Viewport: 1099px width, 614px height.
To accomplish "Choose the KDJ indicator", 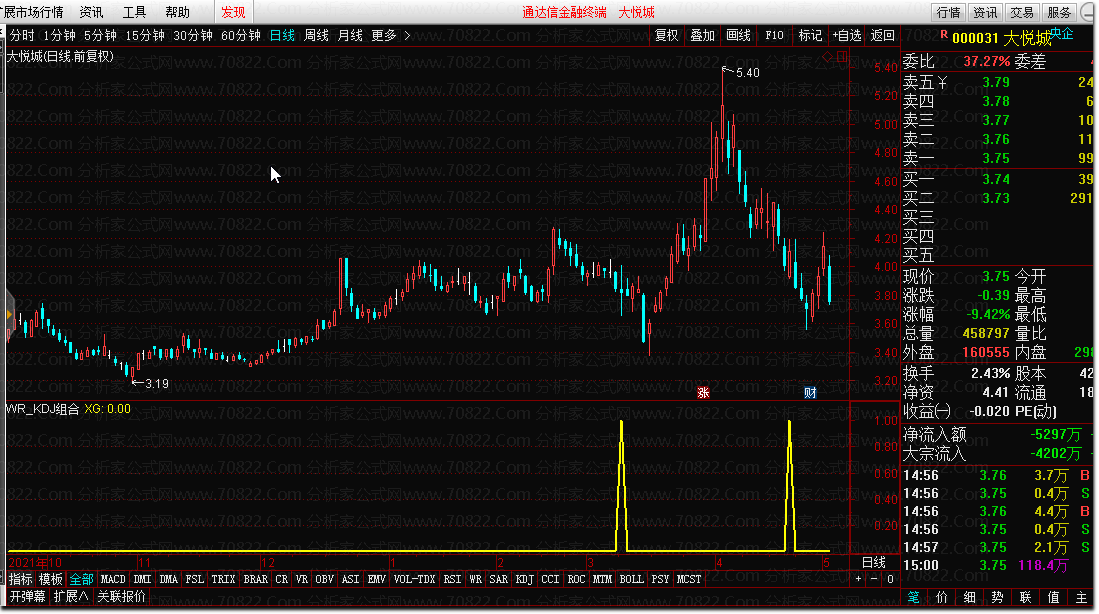I will [524, 579].
